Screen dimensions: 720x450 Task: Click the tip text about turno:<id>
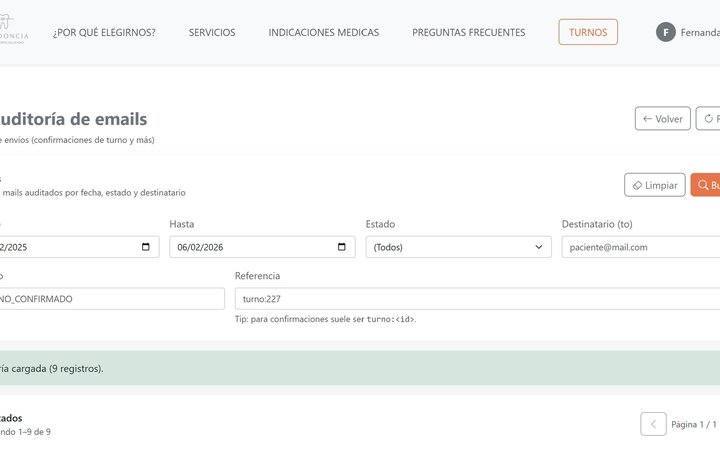coord(326,319)
